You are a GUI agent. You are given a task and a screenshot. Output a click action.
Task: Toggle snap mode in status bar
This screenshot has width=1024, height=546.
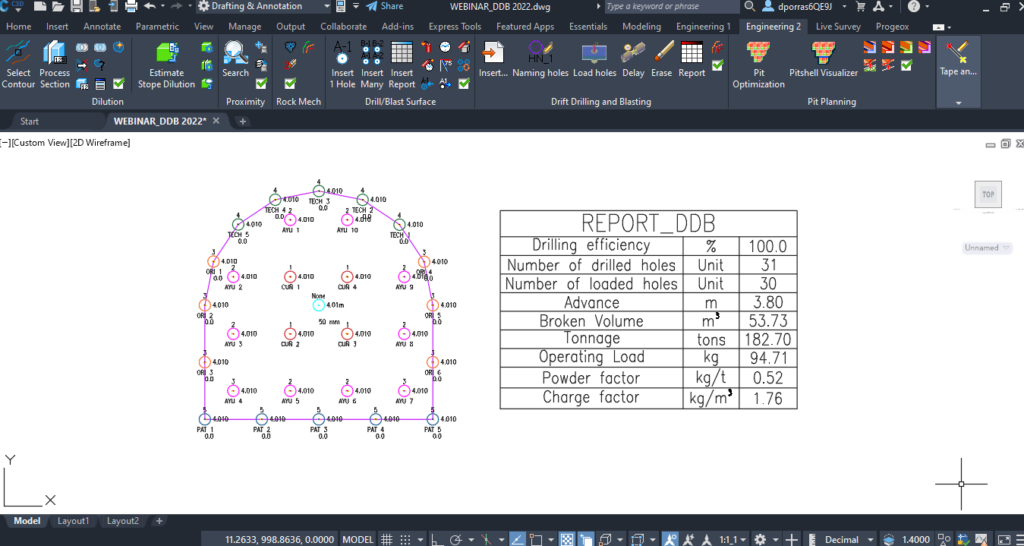click(x=405, y=539)
